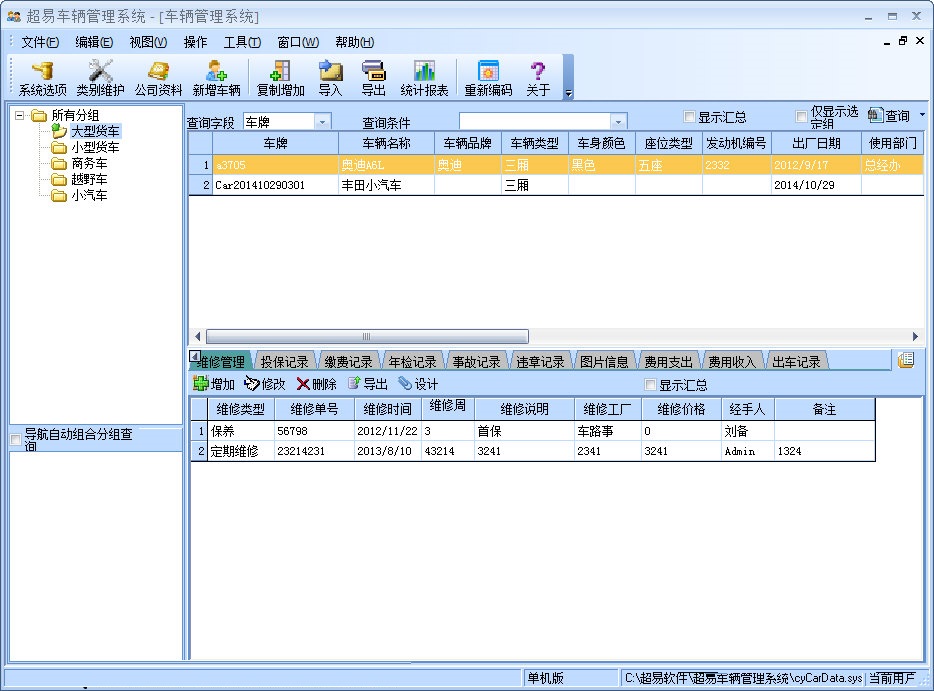Viewport: 934px width, 691px height.
Task: Toggle 显示汇总 checkbox in maintenance panel
Action: tap(650, 385)
